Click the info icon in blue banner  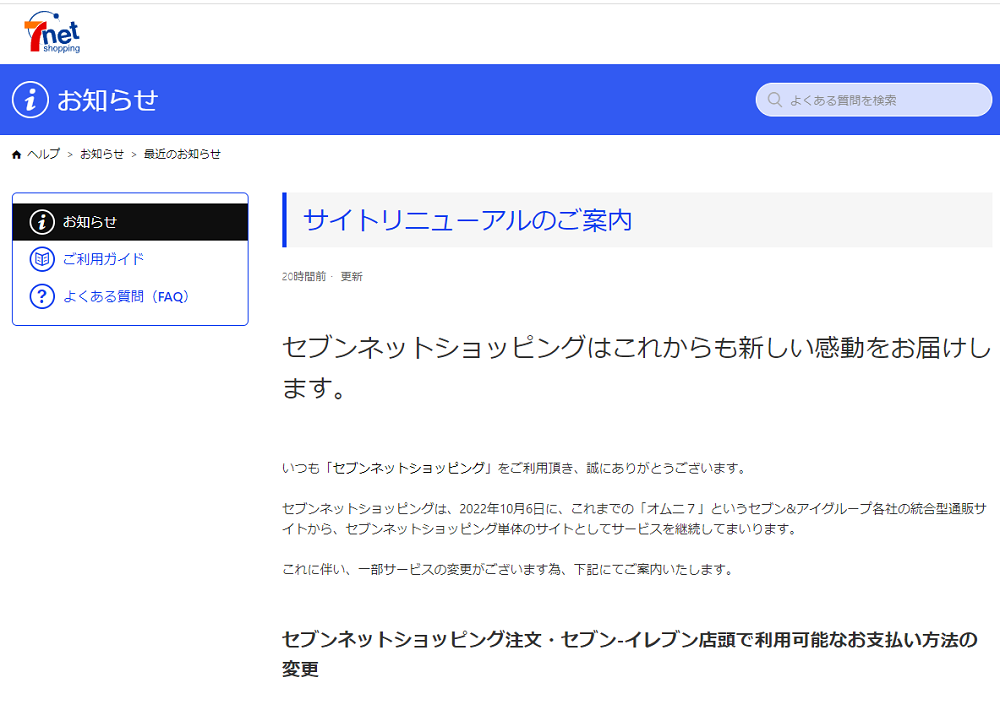30,100
